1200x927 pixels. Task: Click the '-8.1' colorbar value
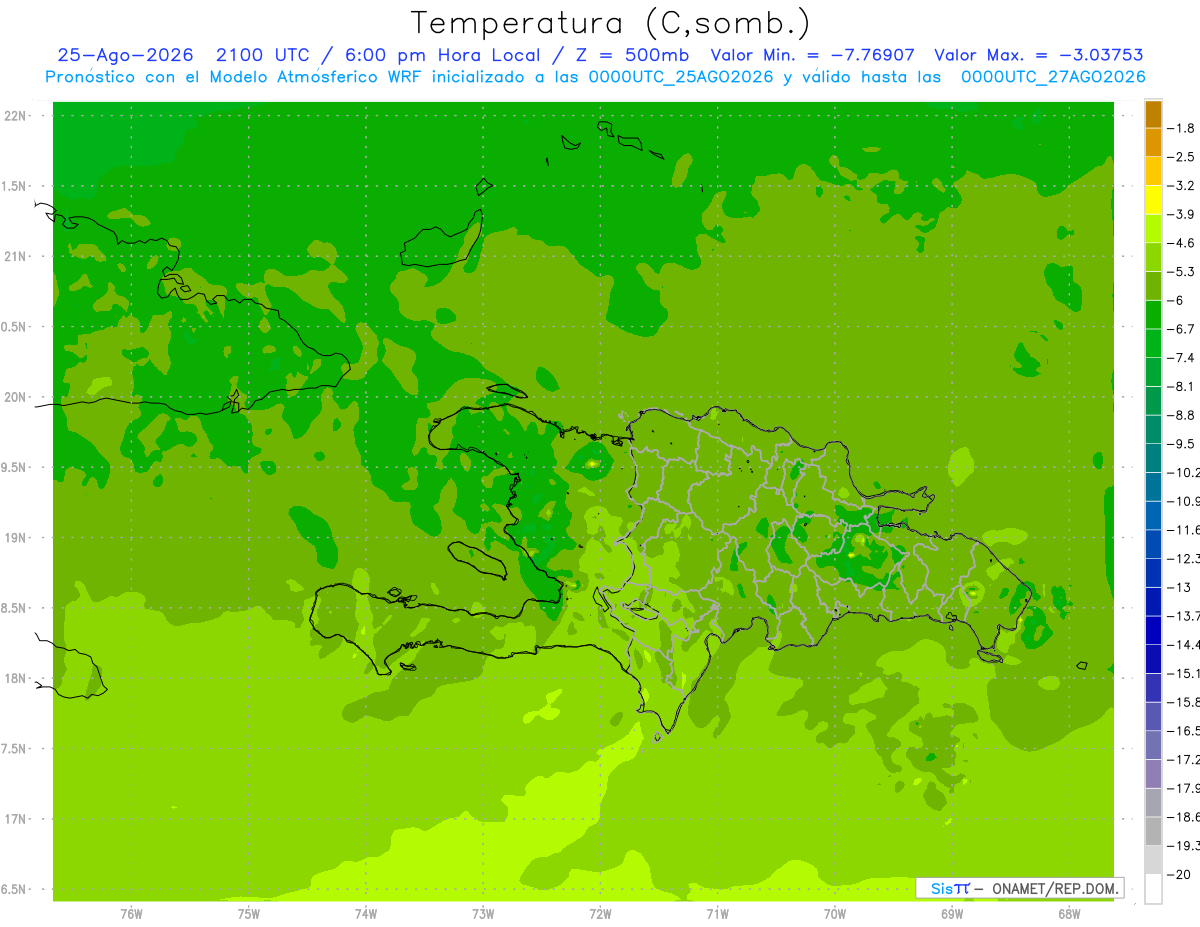[x=1181, y=387]
